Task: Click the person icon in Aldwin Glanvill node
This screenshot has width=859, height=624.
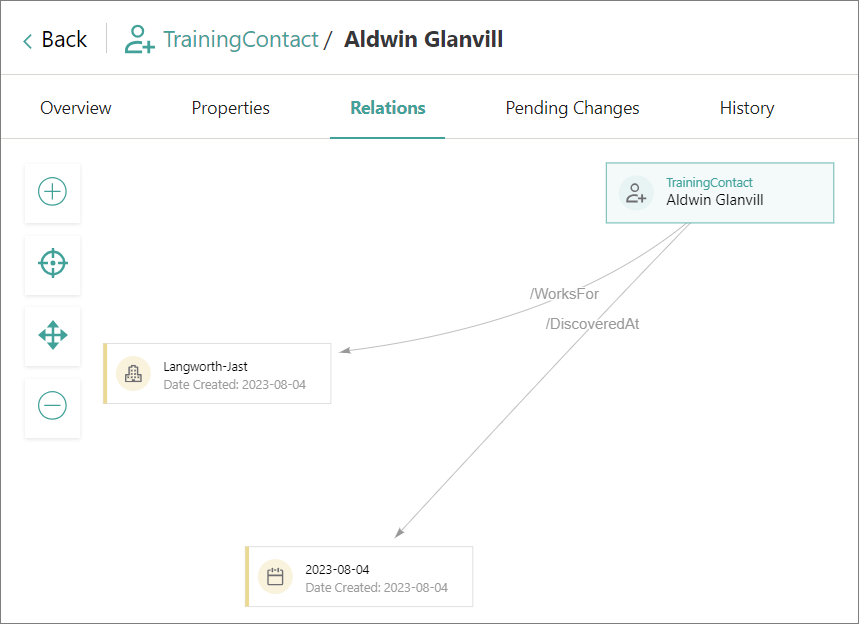Action: (x=636, y=192)
